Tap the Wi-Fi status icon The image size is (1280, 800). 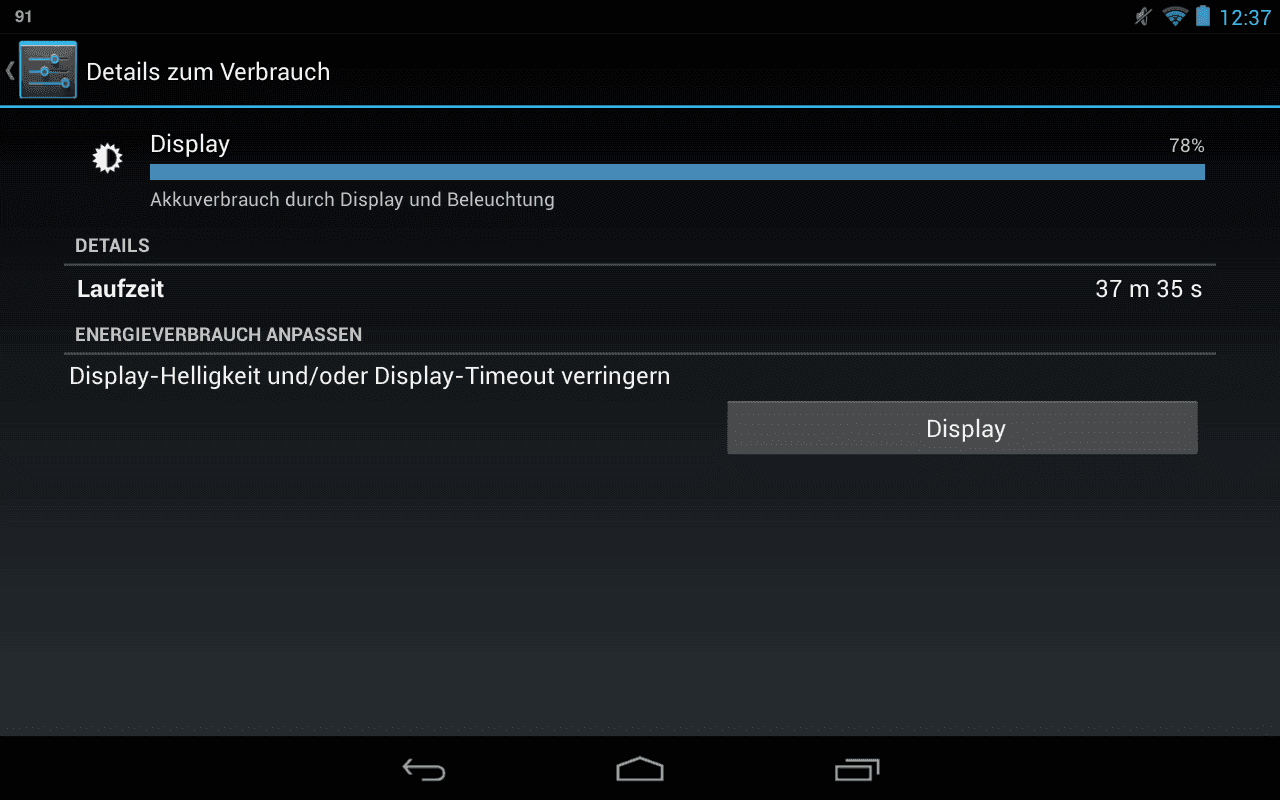coord(1175,16)
